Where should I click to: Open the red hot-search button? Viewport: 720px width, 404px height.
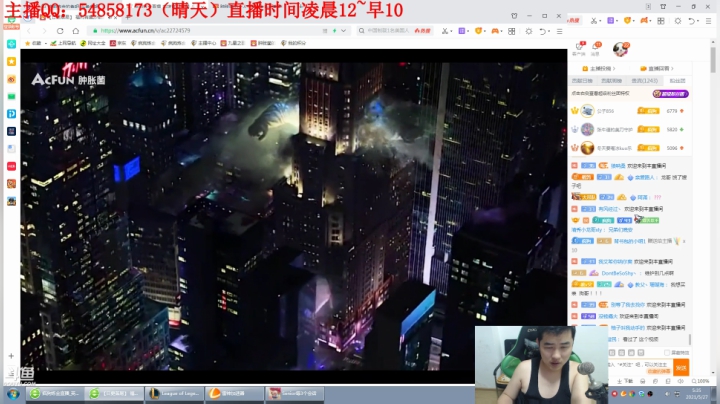(x=422, y=31)
